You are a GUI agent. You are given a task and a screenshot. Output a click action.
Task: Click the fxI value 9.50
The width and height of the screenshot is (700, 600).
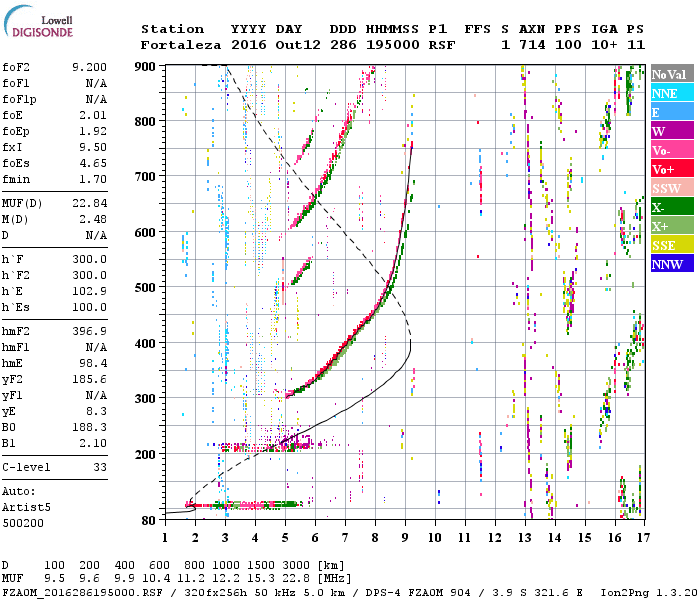[x=93, y=147]
